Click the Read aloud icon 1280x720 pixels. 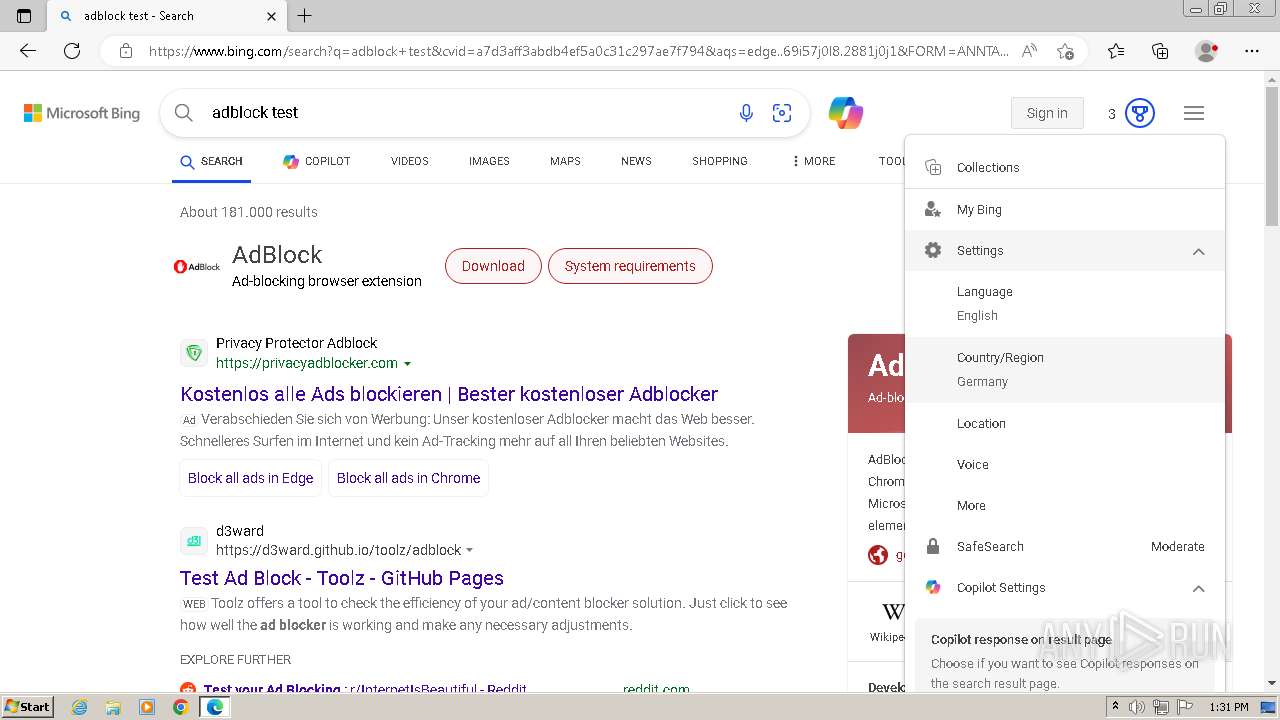1029,51
